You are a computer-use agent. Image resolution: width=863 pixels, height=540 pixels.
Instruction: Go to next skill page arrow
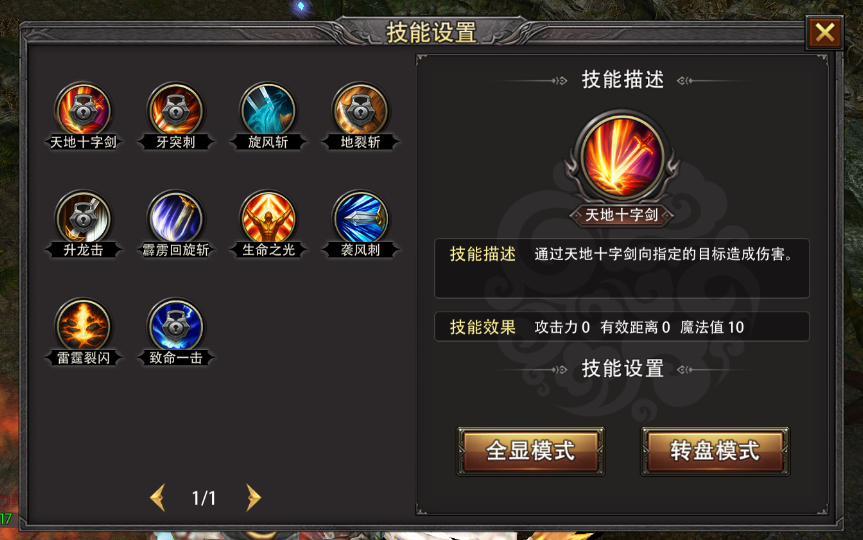pos(253,498)
